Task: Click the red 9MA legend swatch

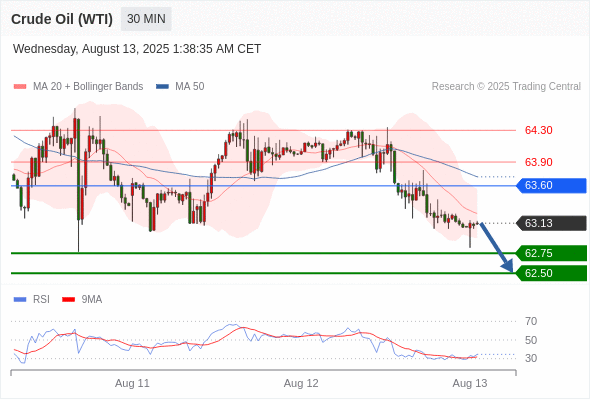Action: coord(68,300)
